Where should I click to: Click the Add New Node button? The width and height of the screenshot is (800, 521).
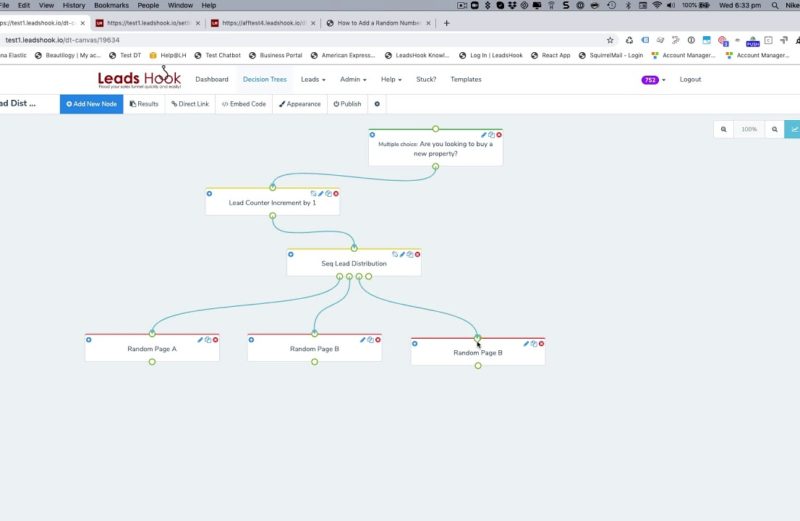(91, 104)
